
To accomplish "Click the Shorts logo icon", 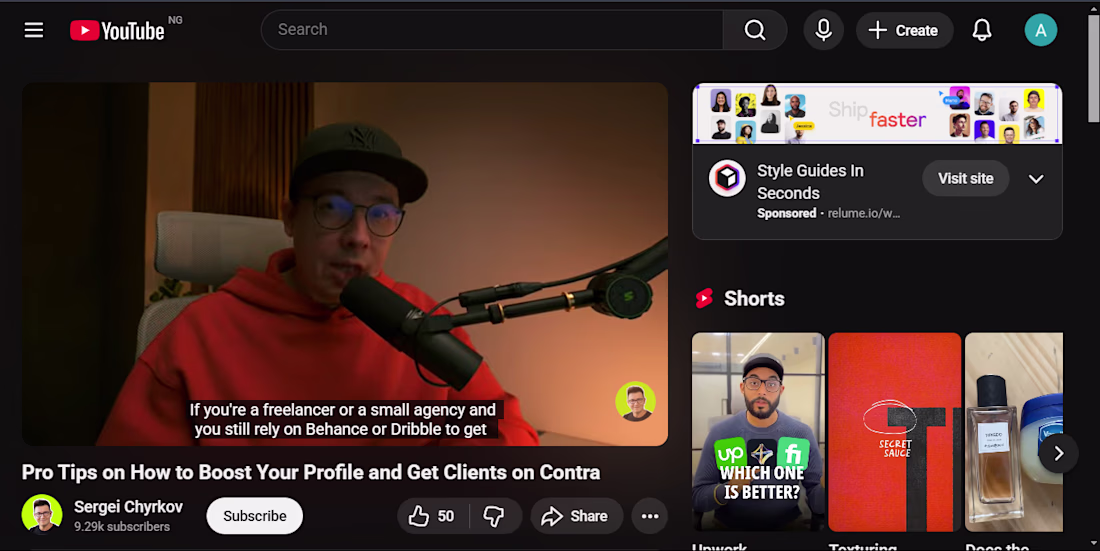I will pos(704,298).
